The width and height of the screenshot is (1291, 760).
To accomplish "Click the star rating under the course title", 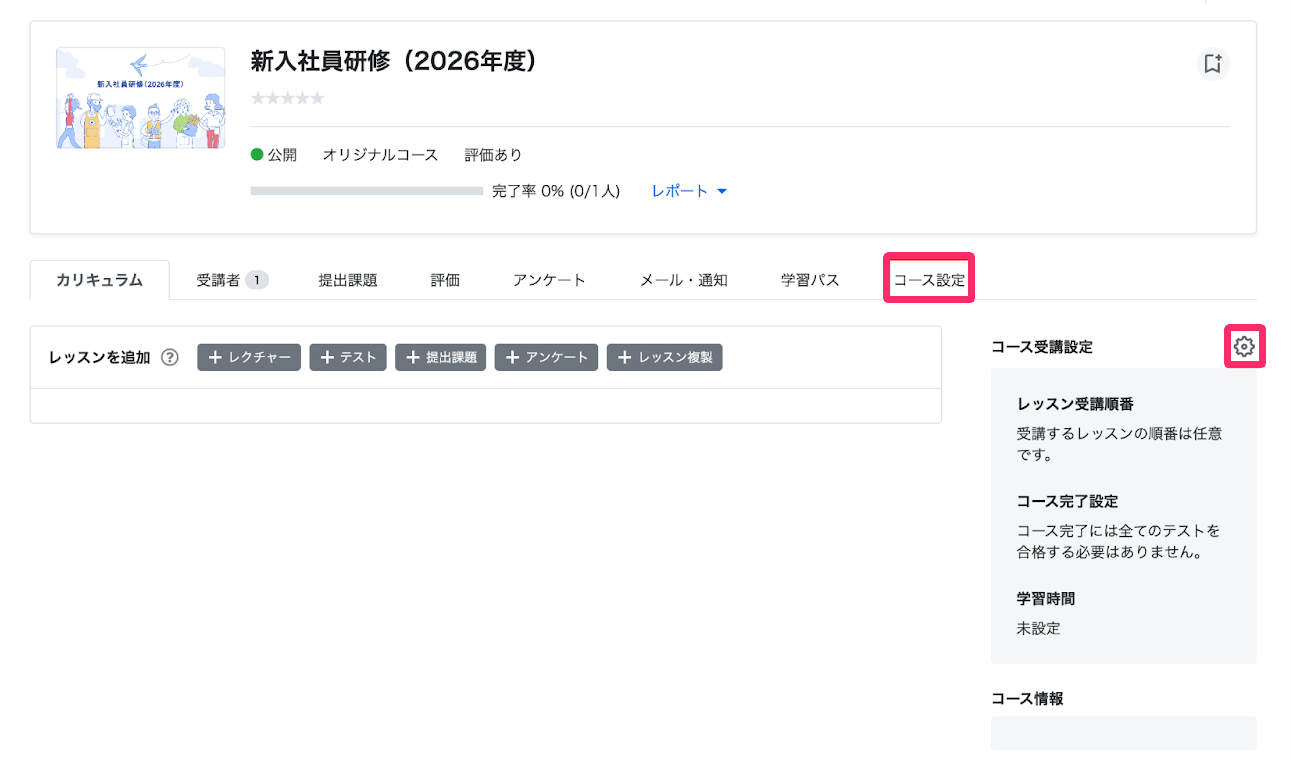I will tap(287, 98).
